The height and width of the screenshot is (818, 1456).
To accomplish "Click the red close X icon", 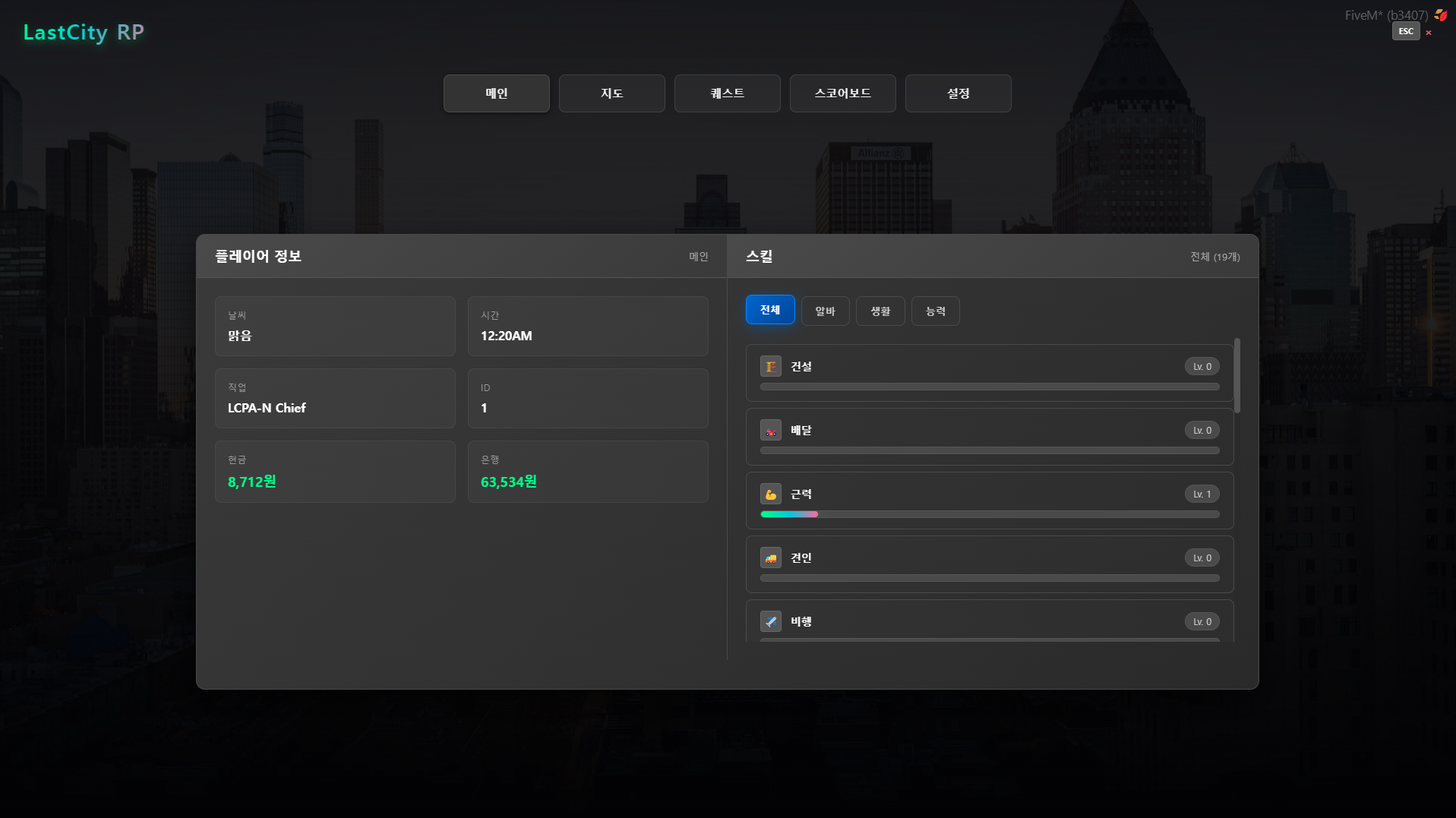I will (x=1429, y=33).
